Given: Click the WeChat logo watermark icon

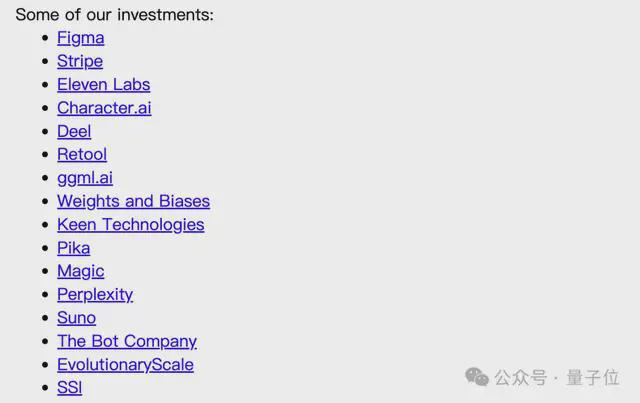Looking at the screenshot, I should coord(477,377).
